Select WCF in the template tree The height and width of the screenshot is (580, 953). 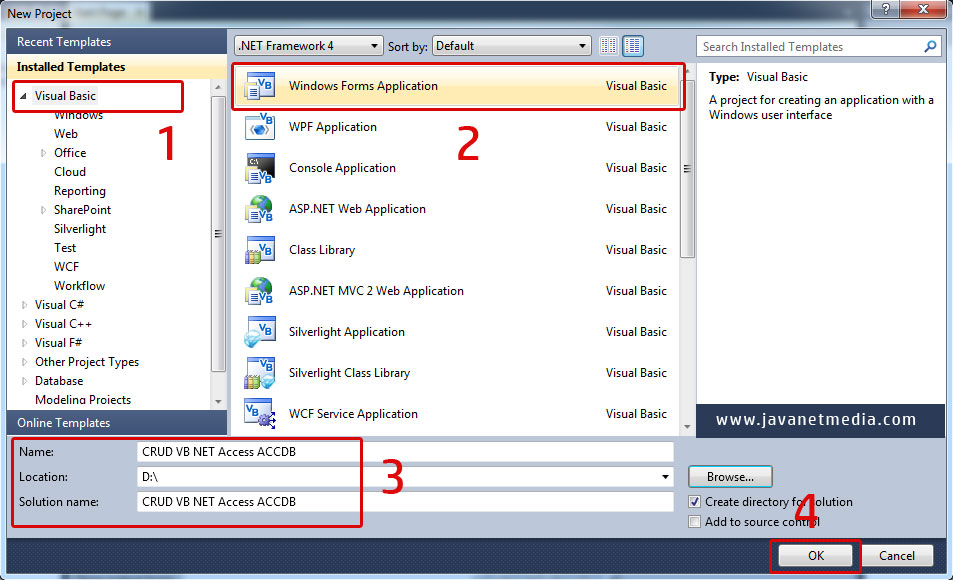pos(66,267)
